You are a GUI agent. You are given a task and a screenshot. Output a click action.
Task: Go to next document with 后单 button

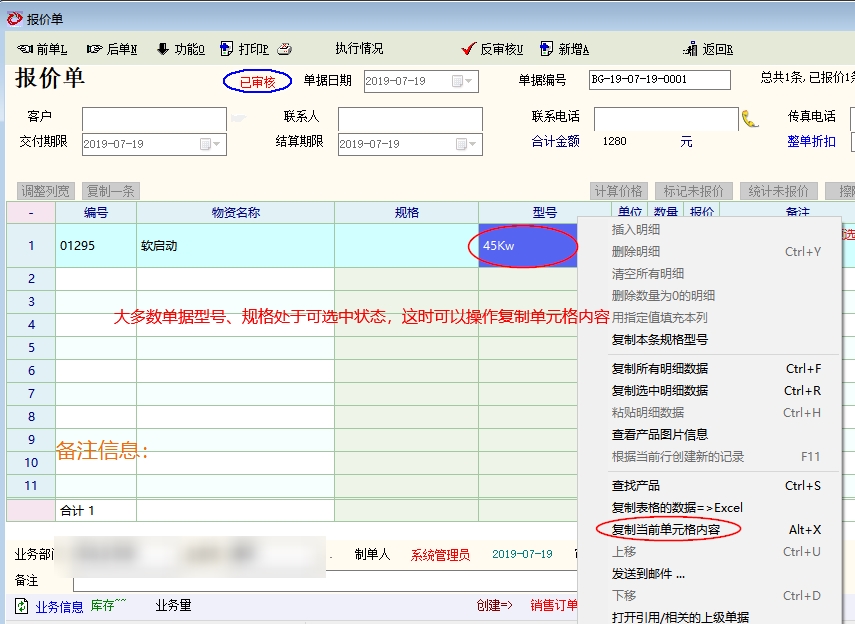[111, 49]
